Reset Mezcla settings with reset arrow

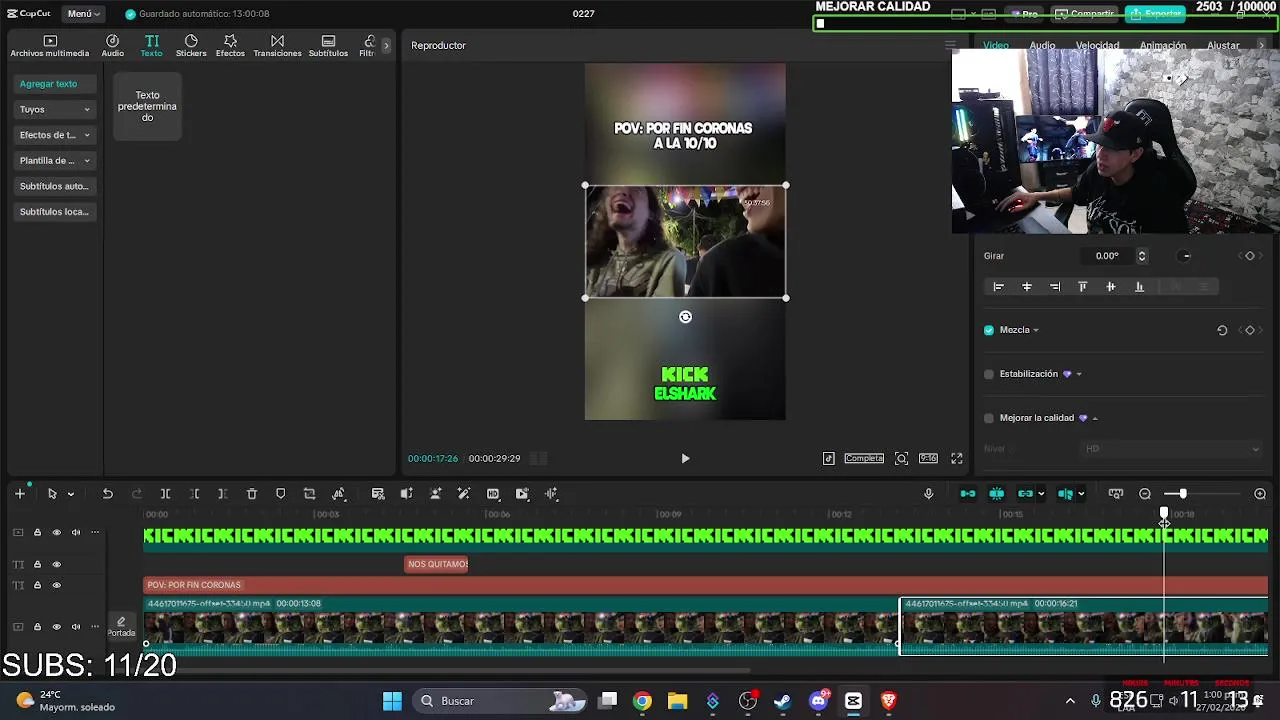(1222, 330)
